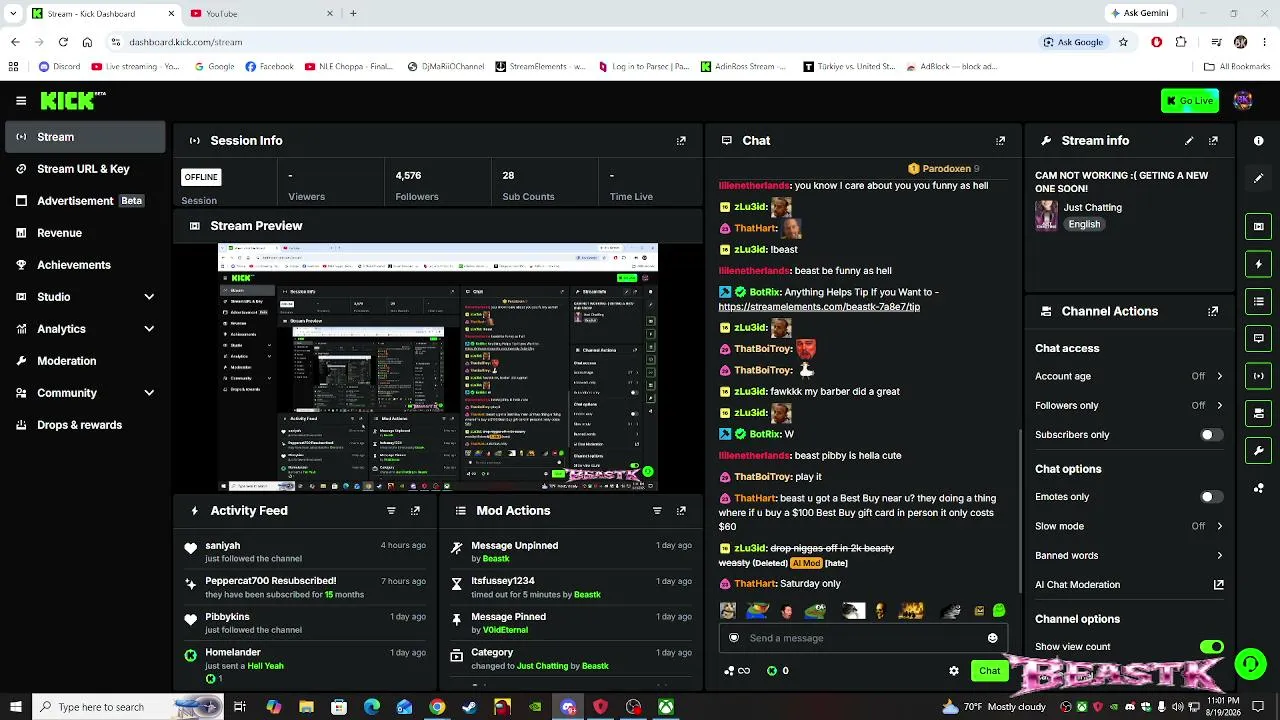
Task: Toggle Emotes only chat
Action: 1211,497
